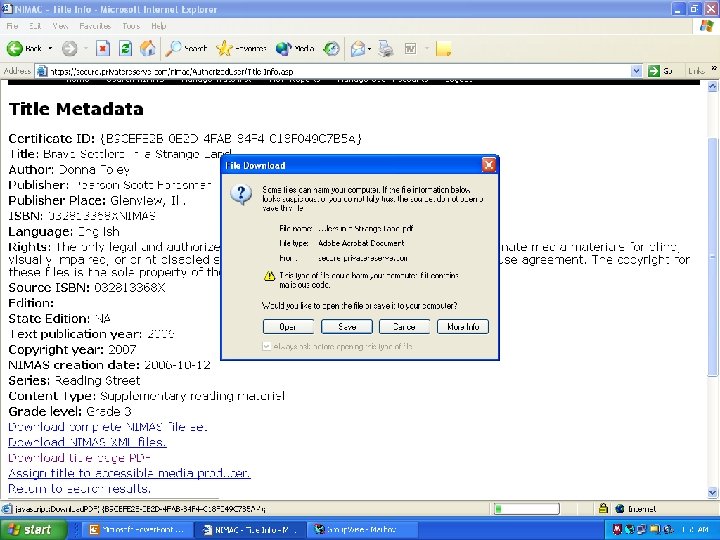Click the padlock security icon in status bar

point(603,508)
